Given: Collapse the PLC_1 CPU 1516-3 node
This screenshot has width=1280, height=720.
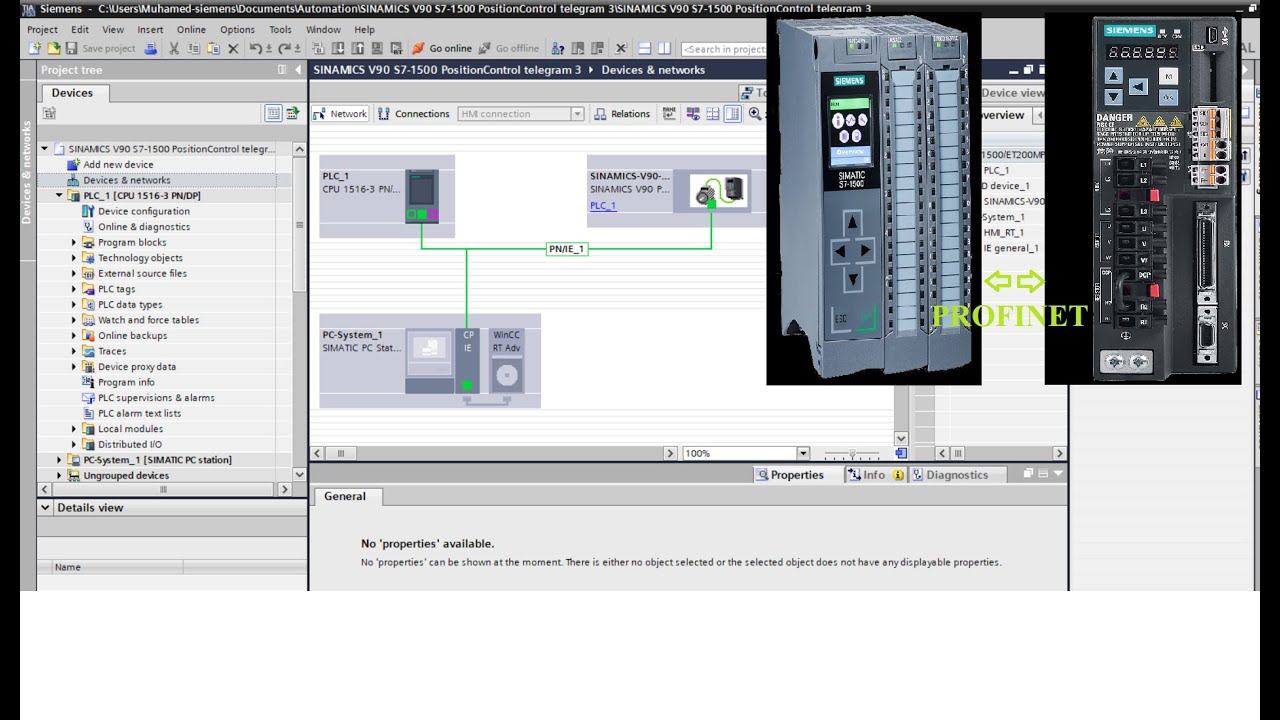Looking at the screenshot, I should coord(59,196).
